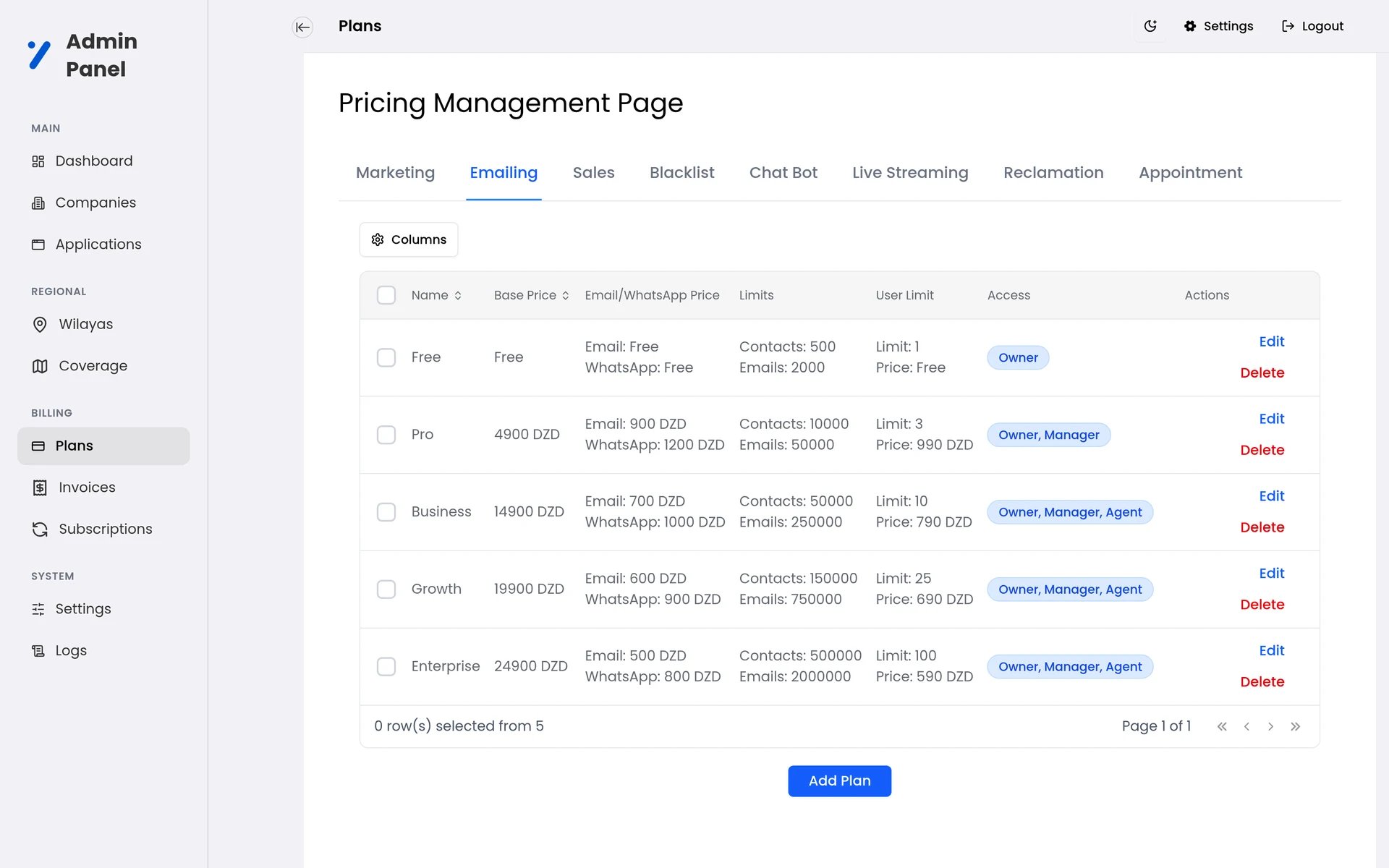Image resolution: width=1389 pixels, height=868 pixels.
Task: Click the Add Plan button
Action: click(839, 781)
